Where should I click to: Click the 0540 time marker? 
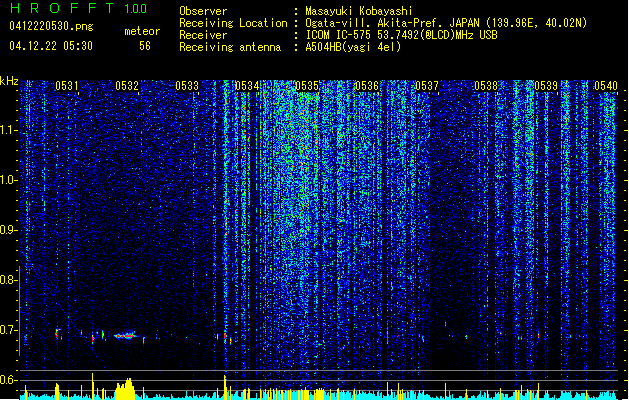click(606, 86)
